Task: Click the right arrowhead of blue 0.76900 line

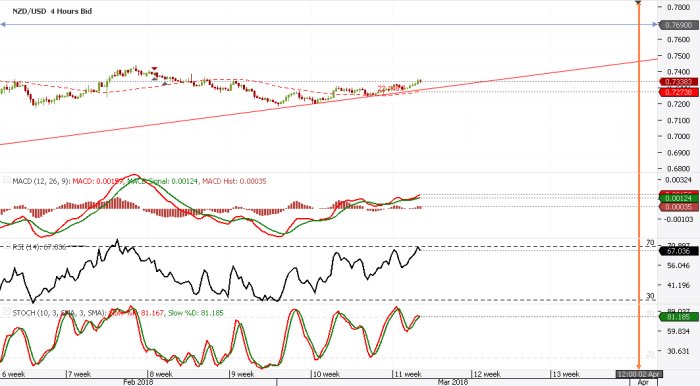Action: 655,25
